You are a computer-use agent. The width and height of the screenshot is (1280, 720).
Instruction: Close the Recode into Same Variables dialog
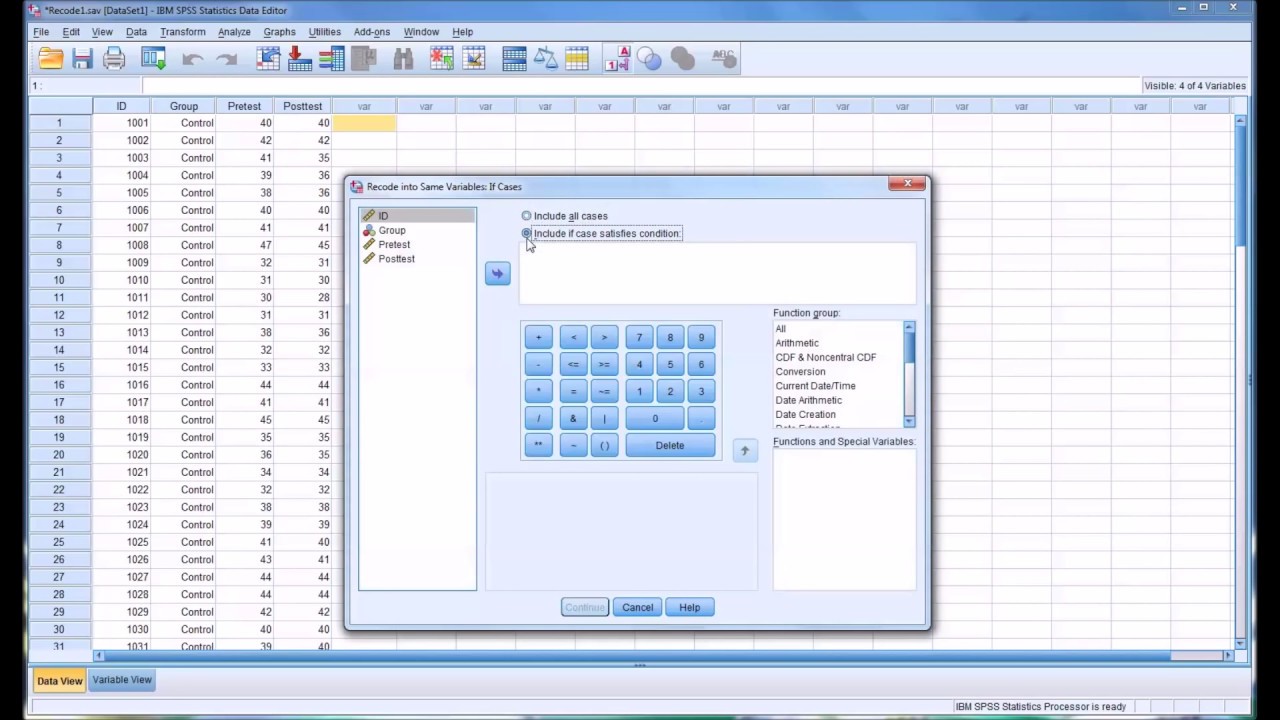(x=907, y=184)
